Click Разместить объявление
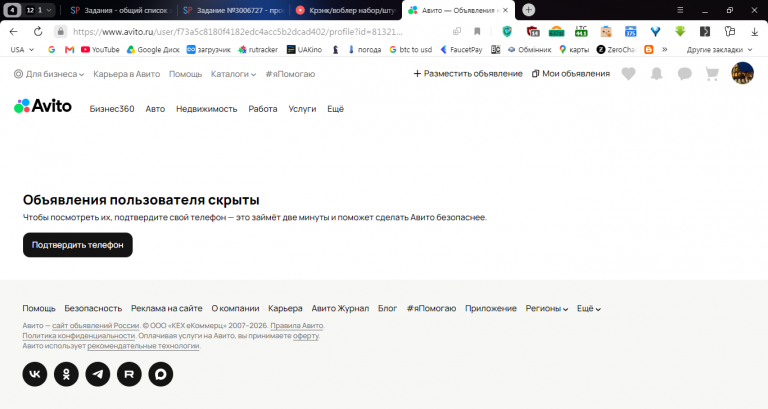 468,73
